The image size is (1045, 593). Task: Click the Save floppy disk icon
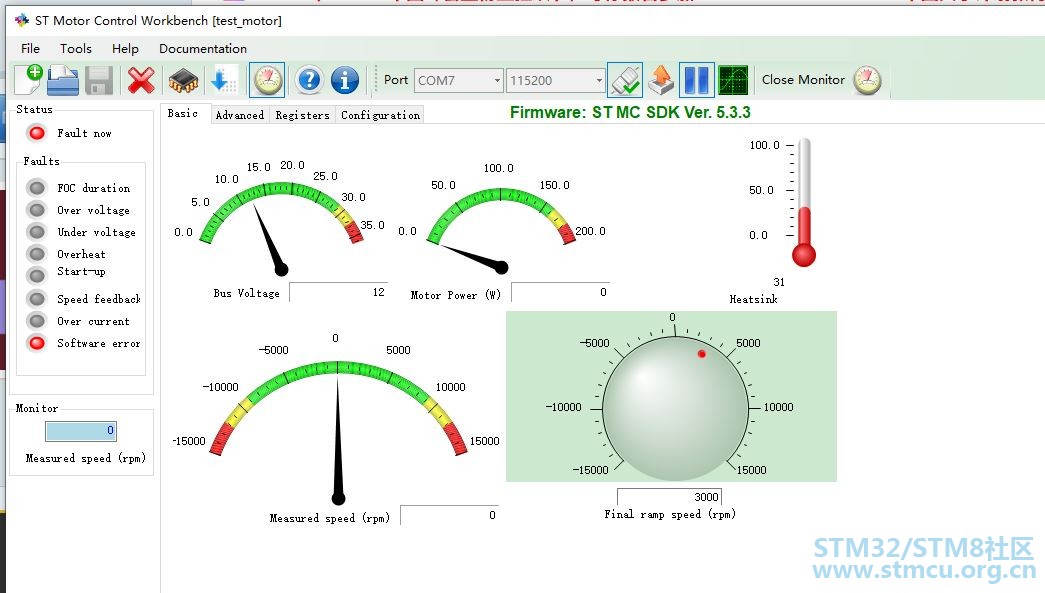click(x=99, y=81)
